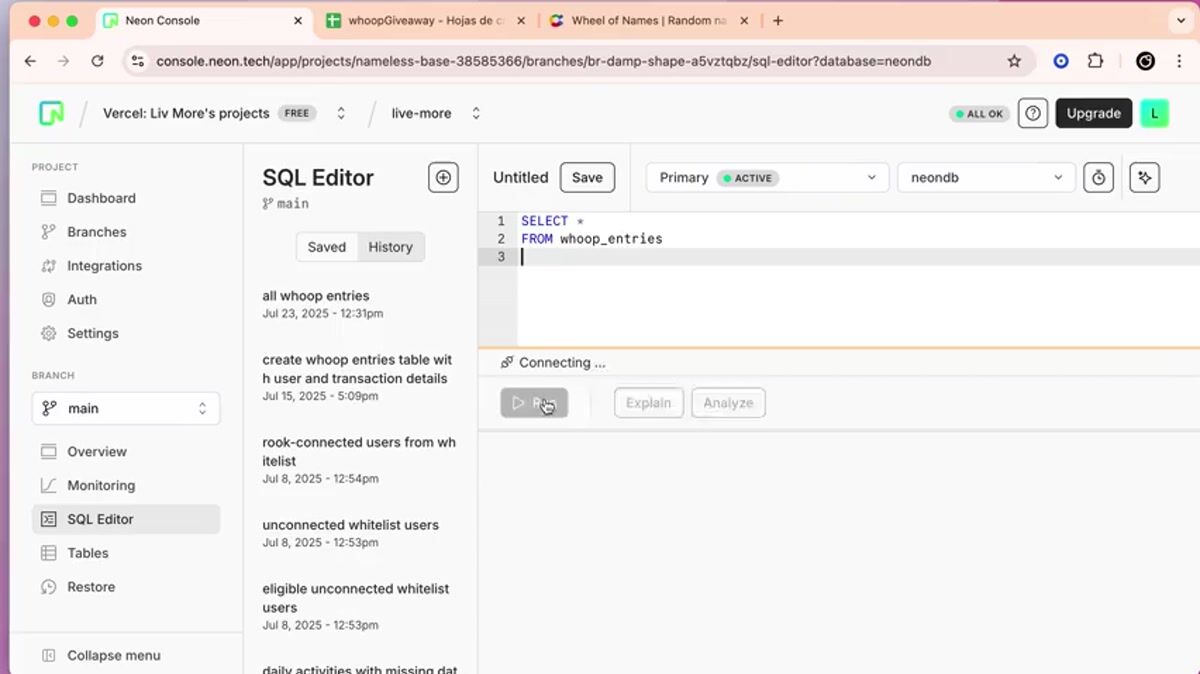The width and height of the screenshot is (1200, 674).
Task: Click the AI sparkle assistant icon
Action: pos(1144,177)
